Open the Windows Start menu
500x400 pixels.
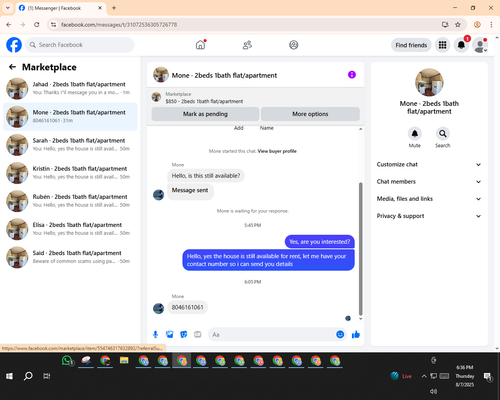coord(9,376)
